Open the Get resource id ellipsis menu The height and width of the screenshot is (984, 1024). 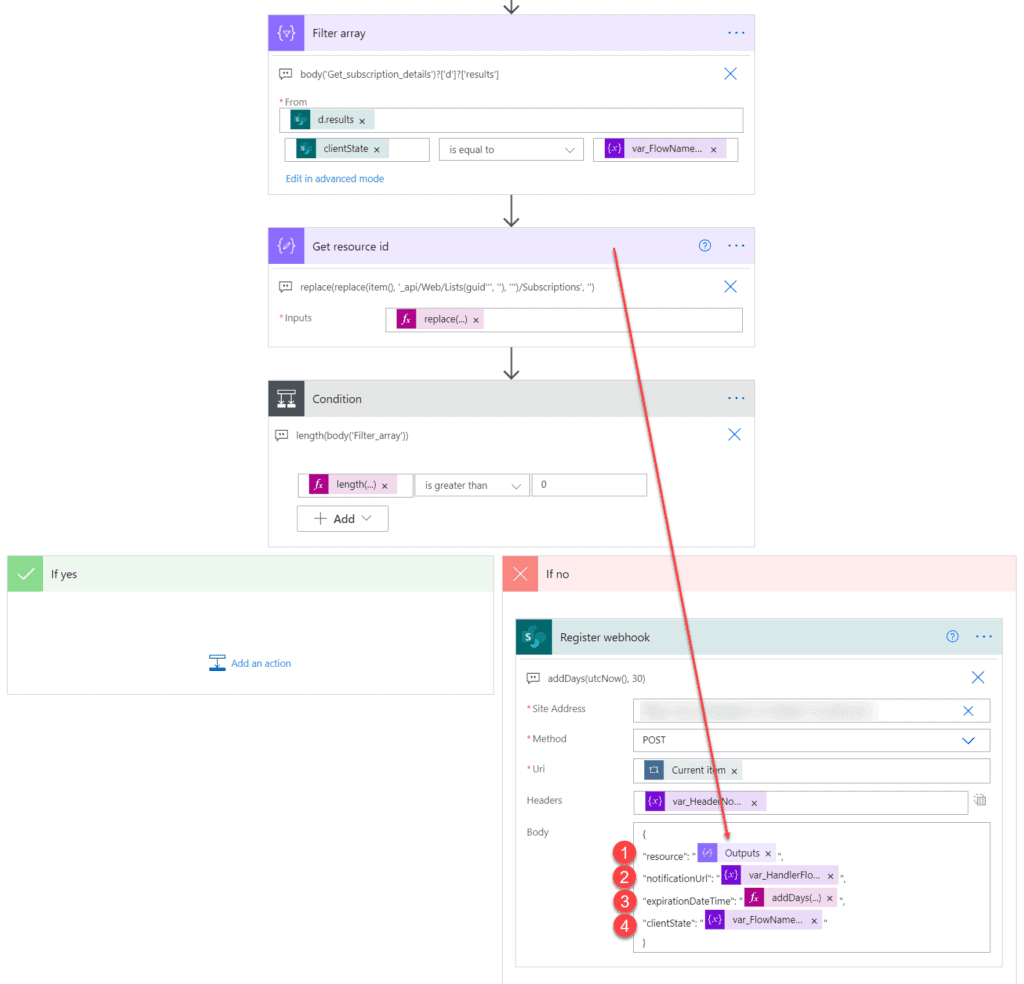pos(736,246)
